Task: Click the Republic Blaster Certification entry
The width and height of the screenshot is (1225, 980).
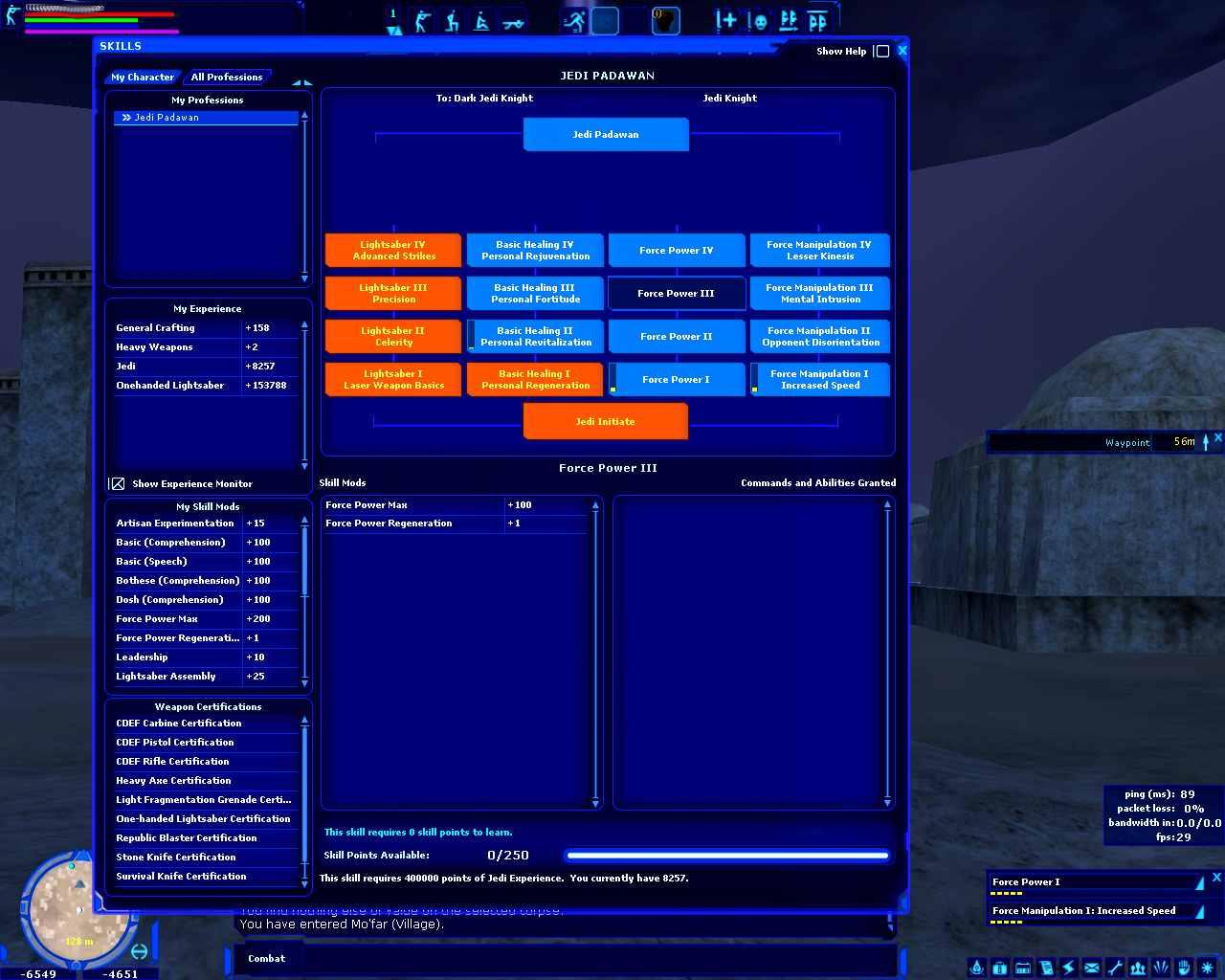Action: click(206, 838)
